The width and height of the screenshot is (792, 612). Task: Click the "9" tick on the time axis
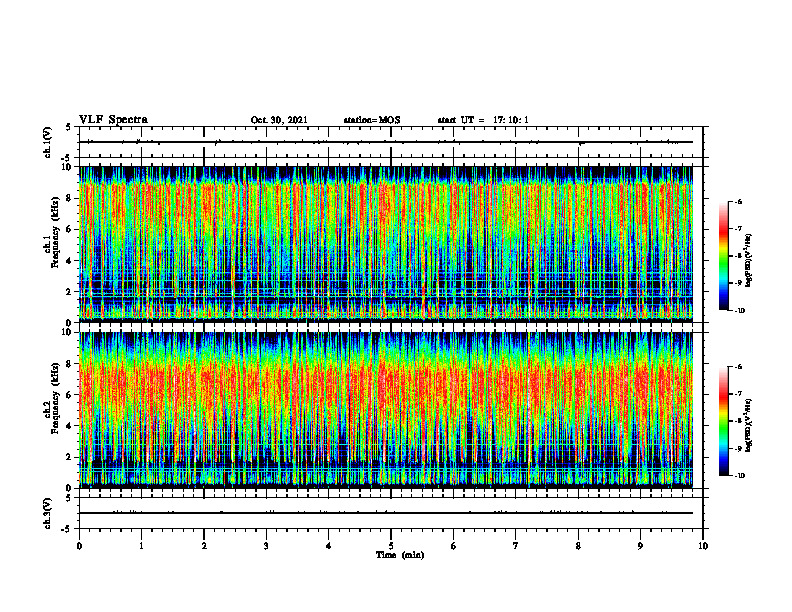640,546
